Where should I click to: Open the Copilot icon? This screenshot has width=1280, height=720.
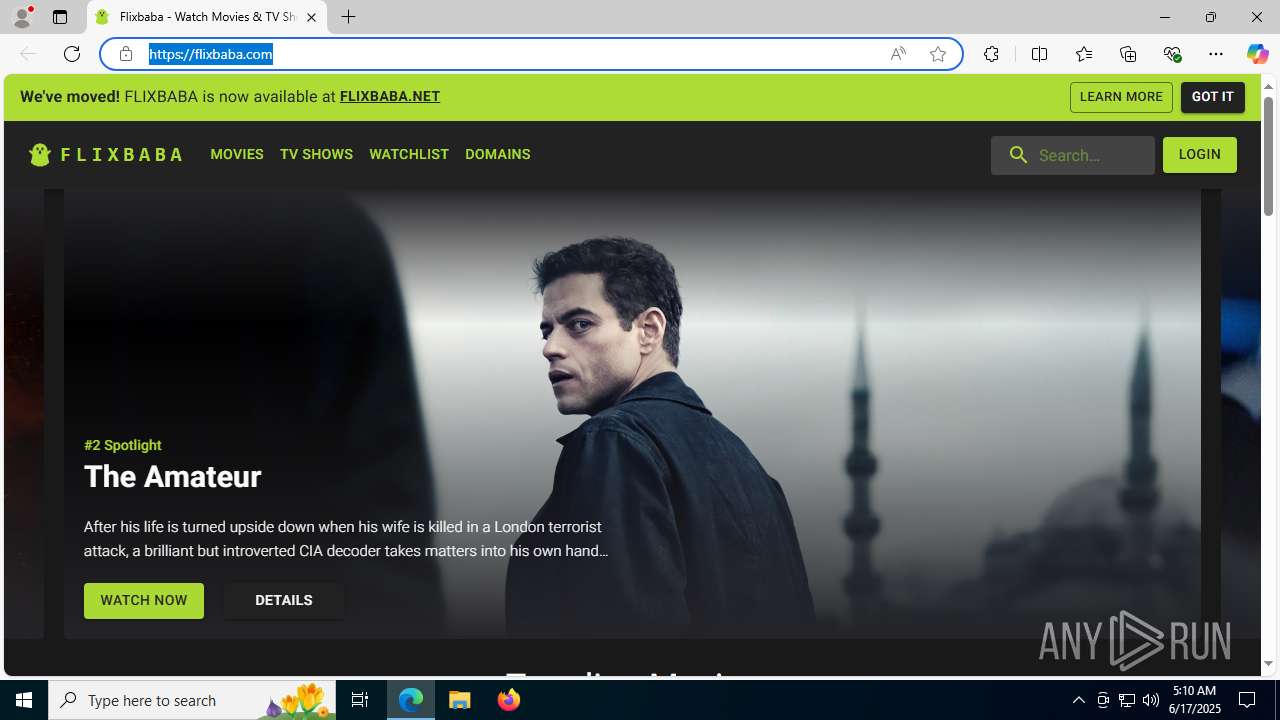pos(1257,54)
